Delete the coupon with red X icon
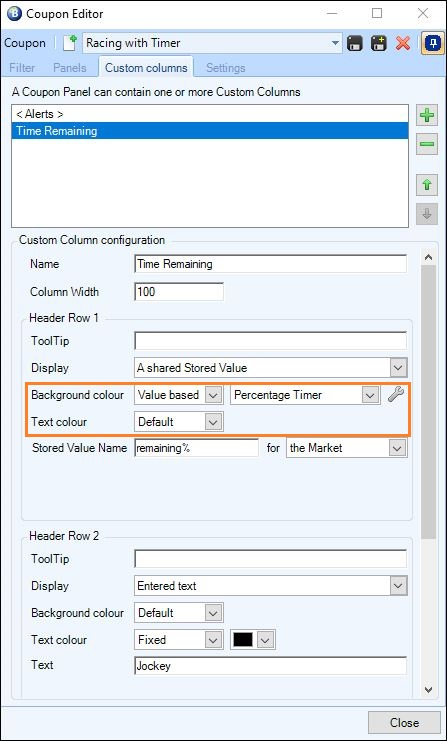The image size is (447, 741). 403,43
